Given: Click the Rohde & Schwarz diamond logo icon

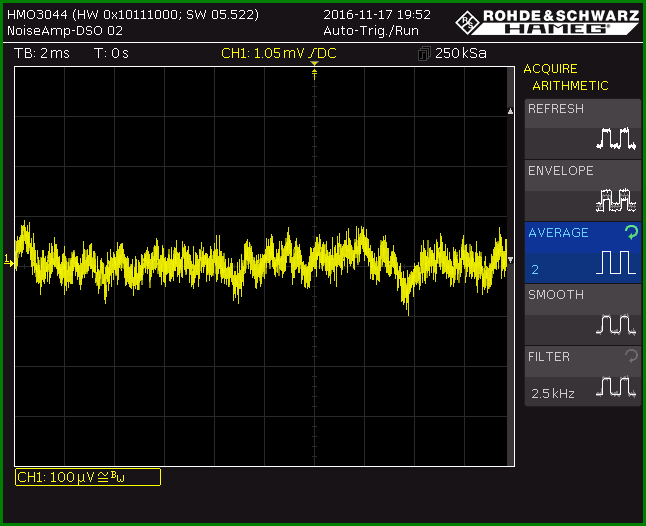Looking at the screenshot, I should [468, 23].
